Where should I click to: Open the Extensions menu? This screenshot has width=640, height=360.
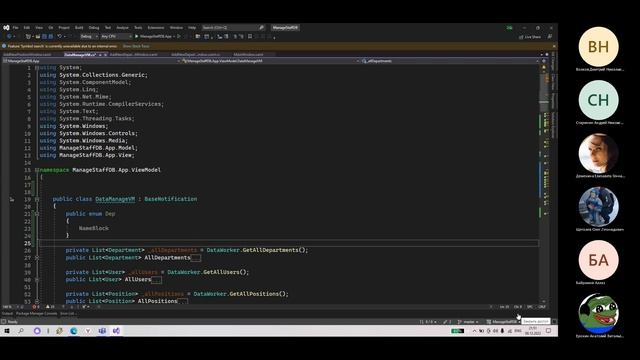(156, 28)
